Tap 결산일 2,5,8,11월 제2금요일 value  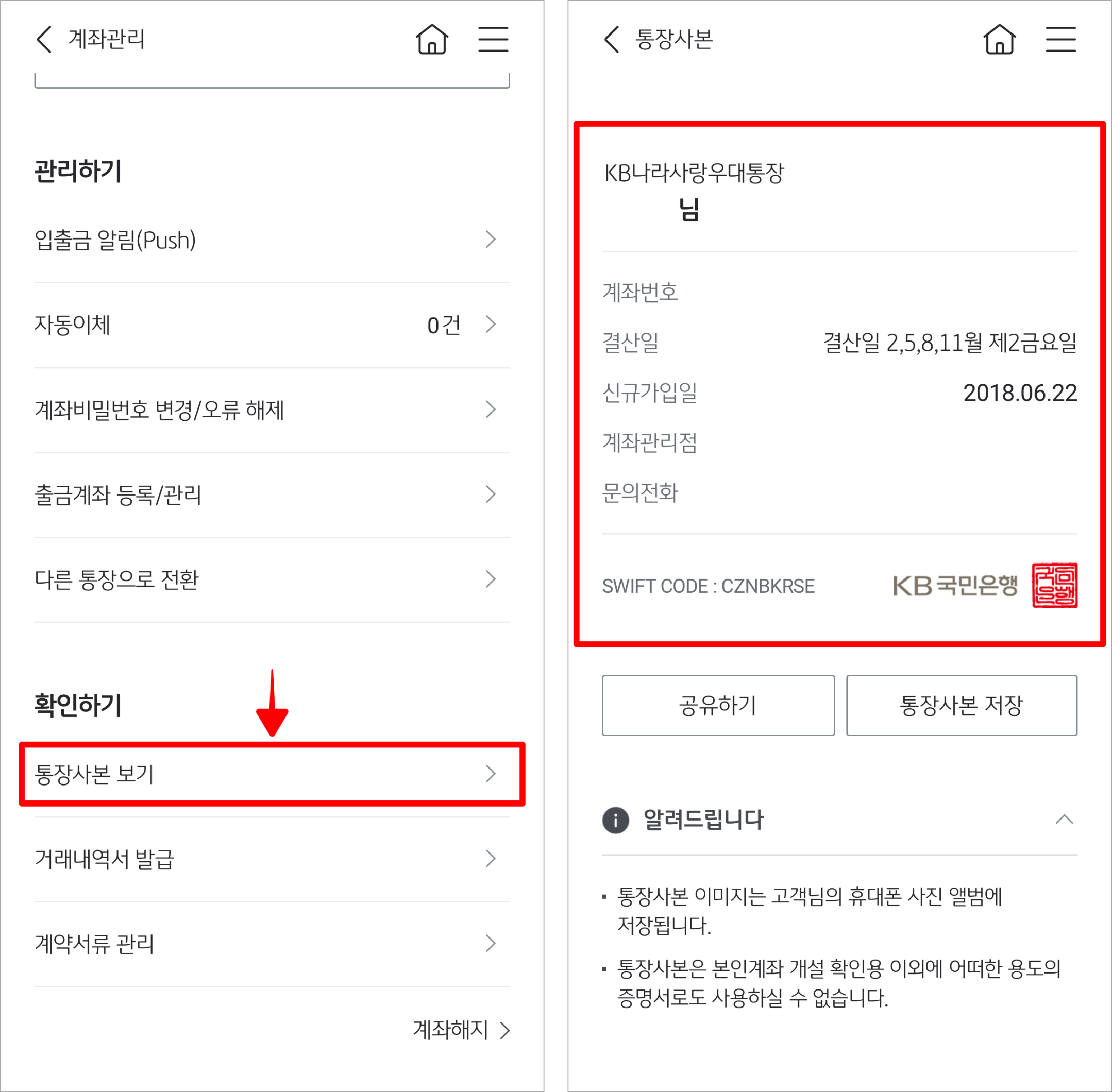pyautogui.click(x=950, y=343)
